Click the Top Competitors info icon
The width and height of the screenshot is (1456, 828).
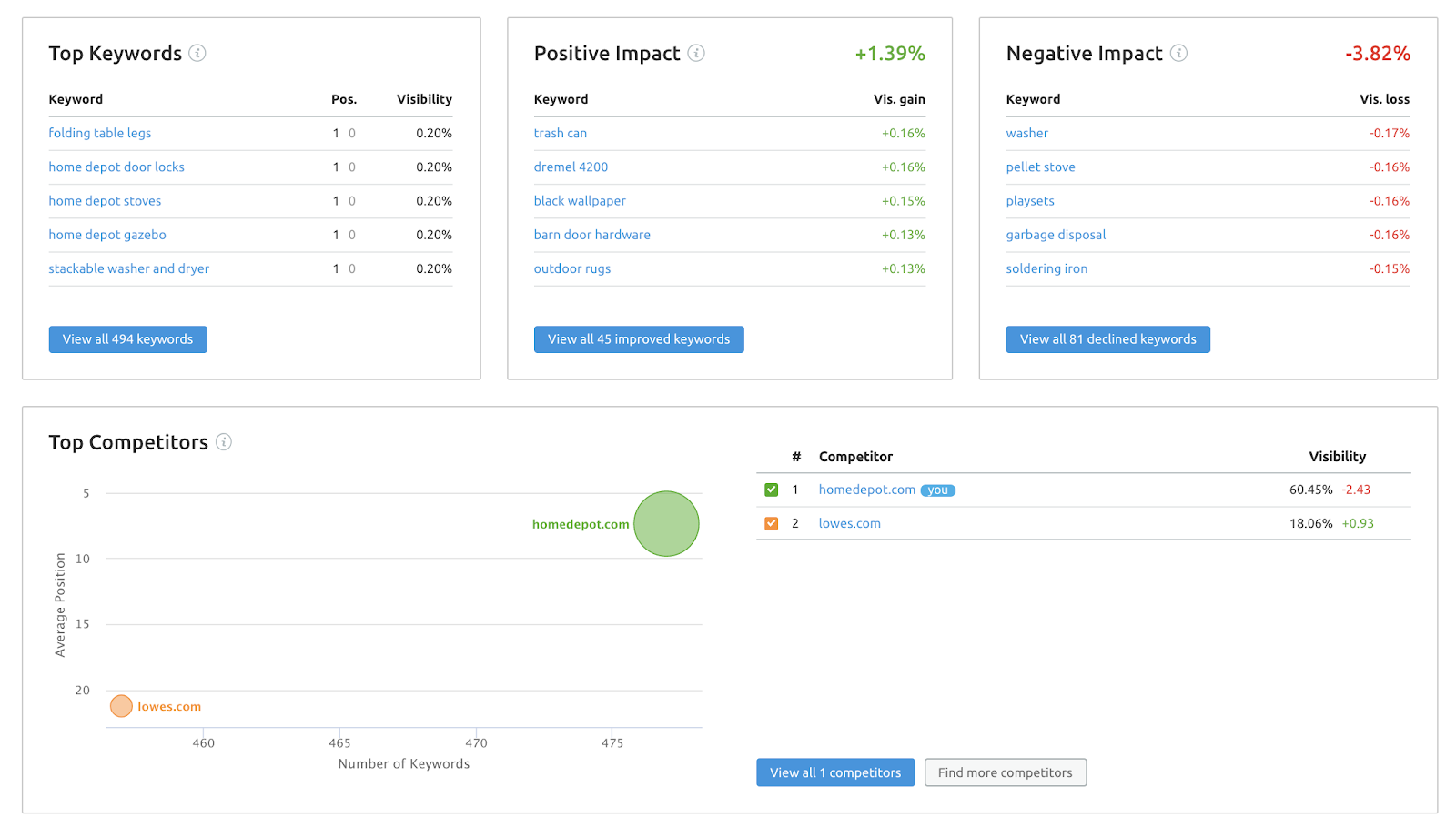point(224,442)
